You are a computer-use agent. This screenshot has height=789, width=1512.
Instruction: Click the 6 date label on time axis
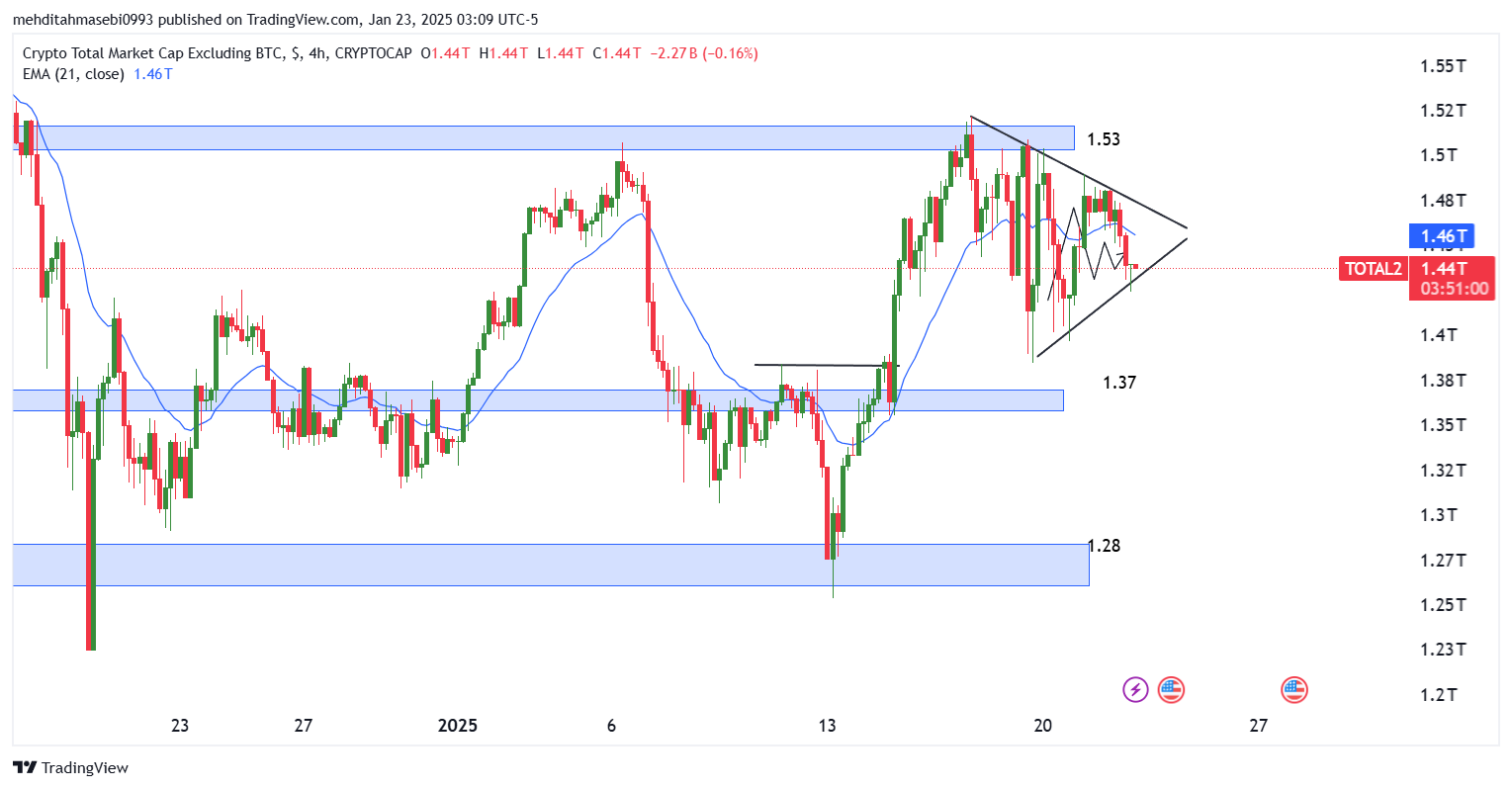(x=611, y=726)
